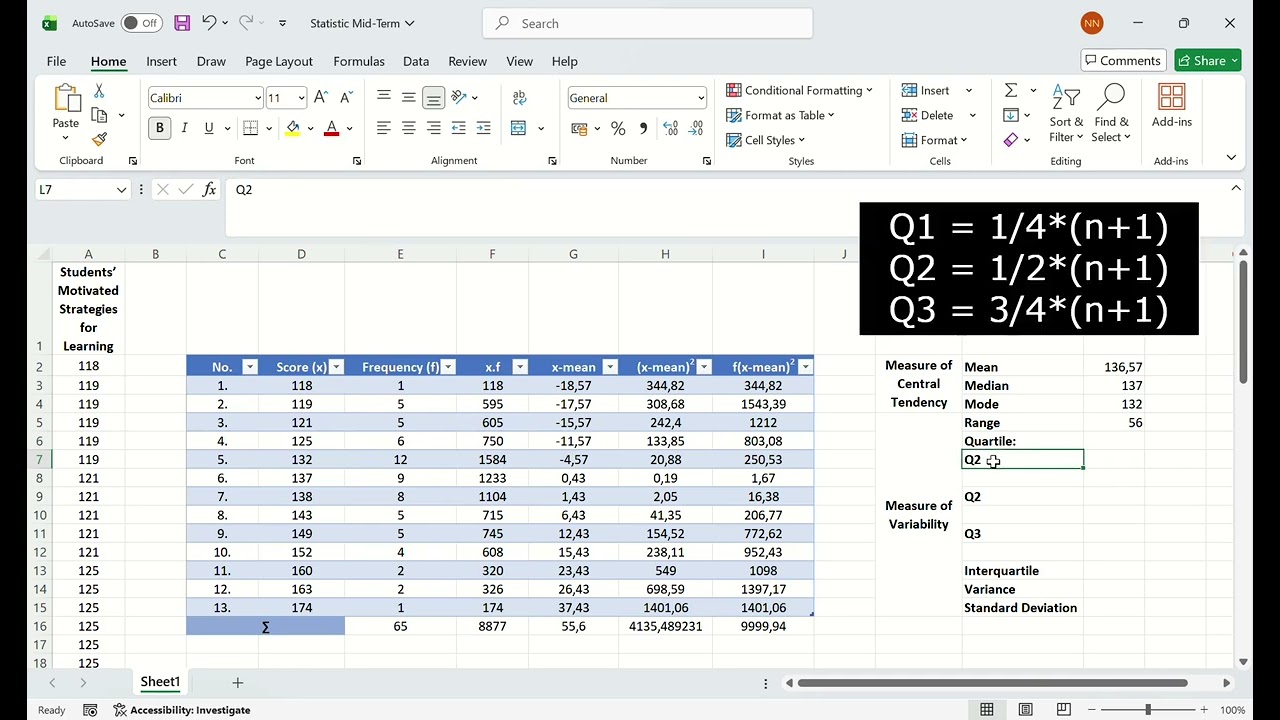Click the Comma Style icon

click(643, 128)
